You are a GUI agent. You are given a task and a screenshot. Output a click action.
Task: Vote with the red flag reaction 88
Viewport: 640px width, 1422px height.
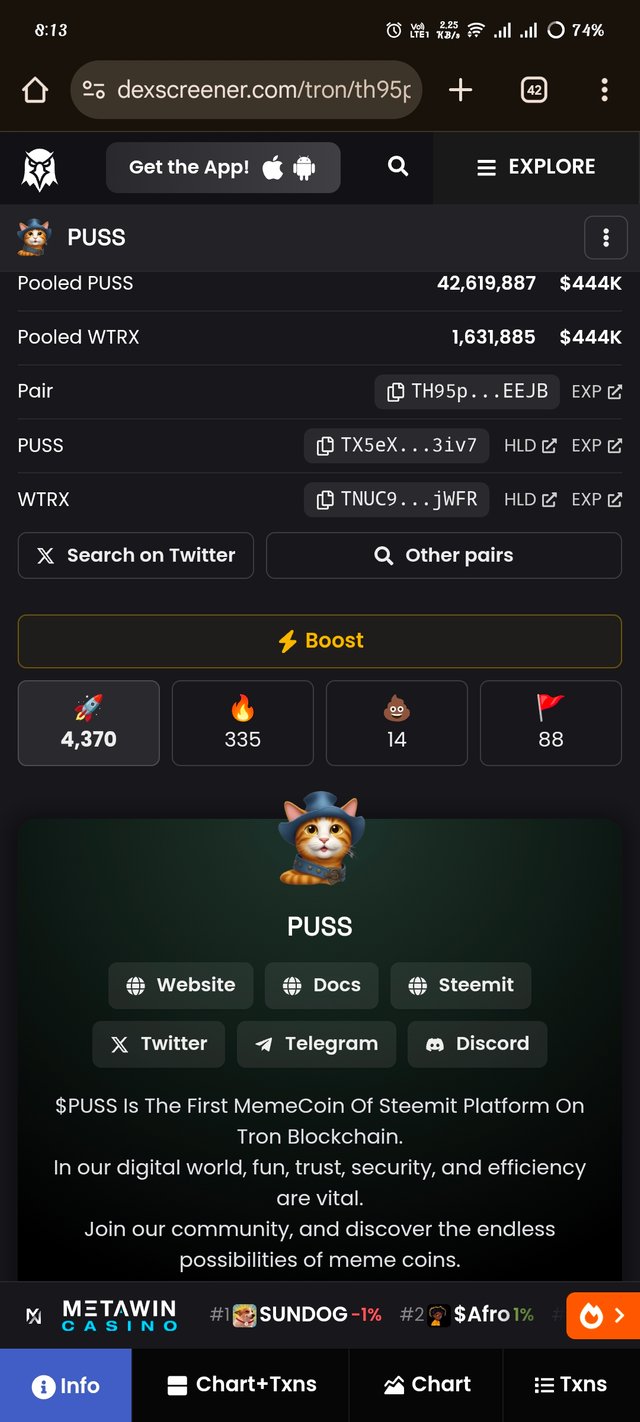(551, 723)
